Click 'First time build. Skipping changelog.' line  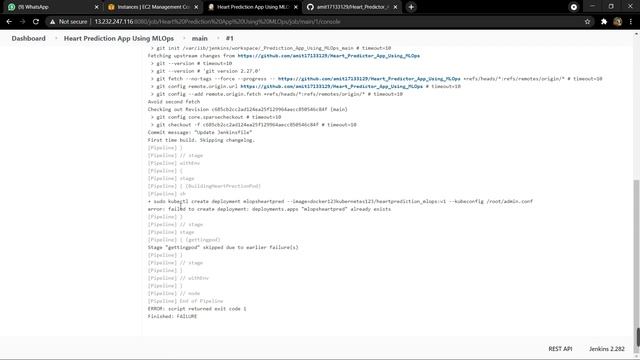[201, 140]
